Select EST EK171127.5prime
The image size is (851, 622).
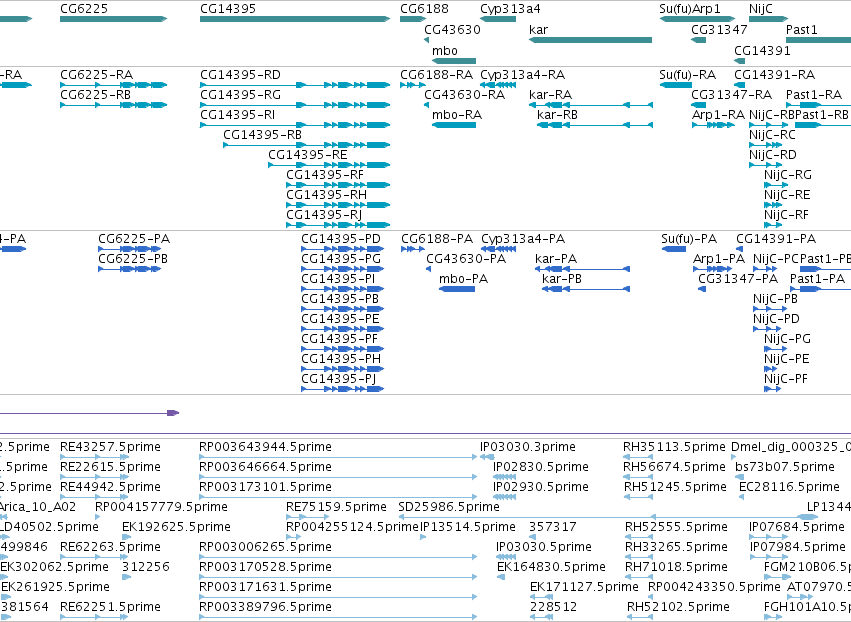point(585,587)
